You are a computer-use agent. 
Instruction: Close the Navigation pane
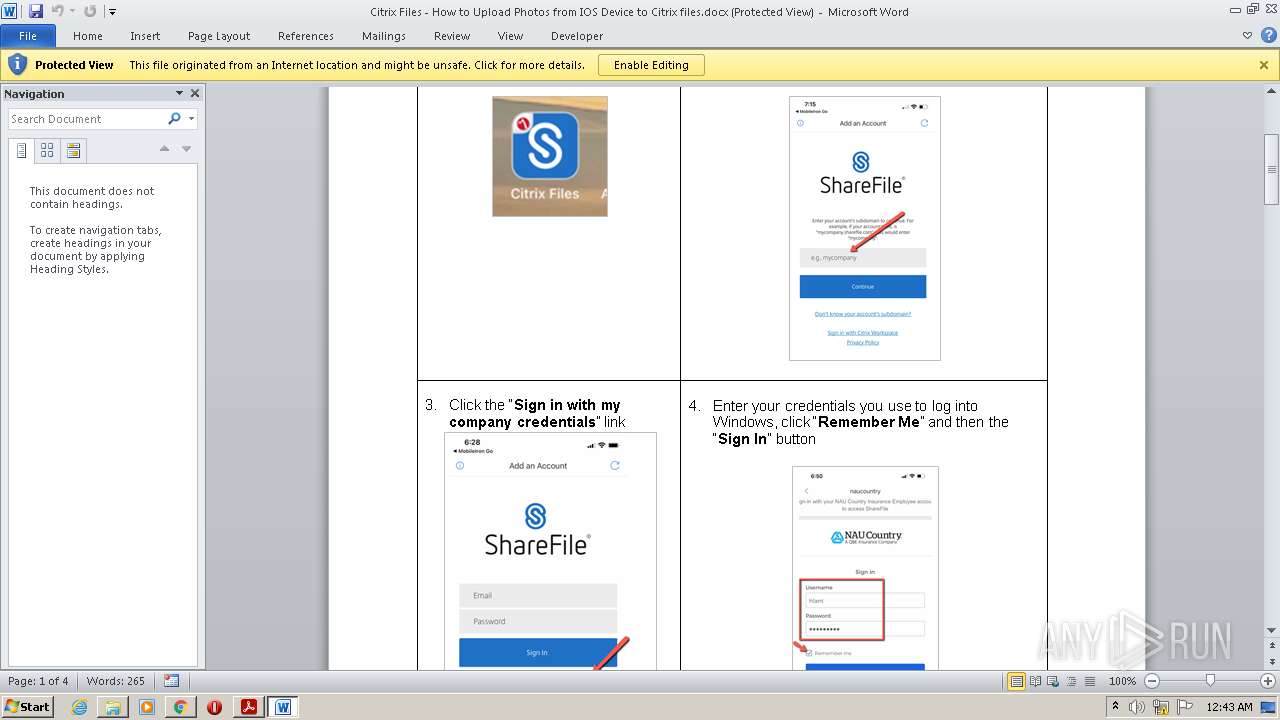click(x=195, y=93)
